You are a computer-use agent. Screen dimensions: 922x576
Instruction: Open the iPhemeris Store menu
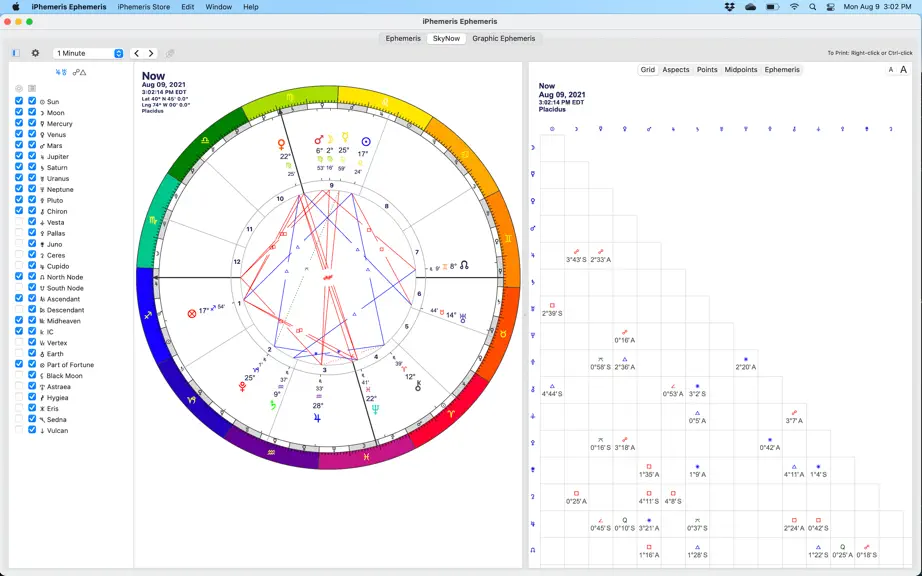point(143,7)
